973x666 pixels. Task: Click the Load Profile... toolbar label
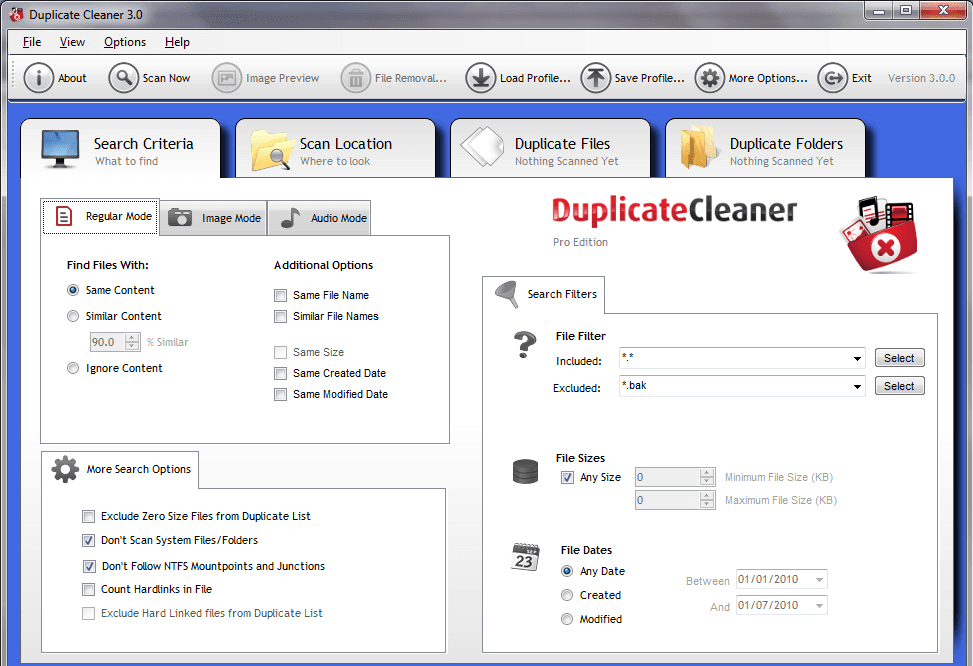pos(535,78)
